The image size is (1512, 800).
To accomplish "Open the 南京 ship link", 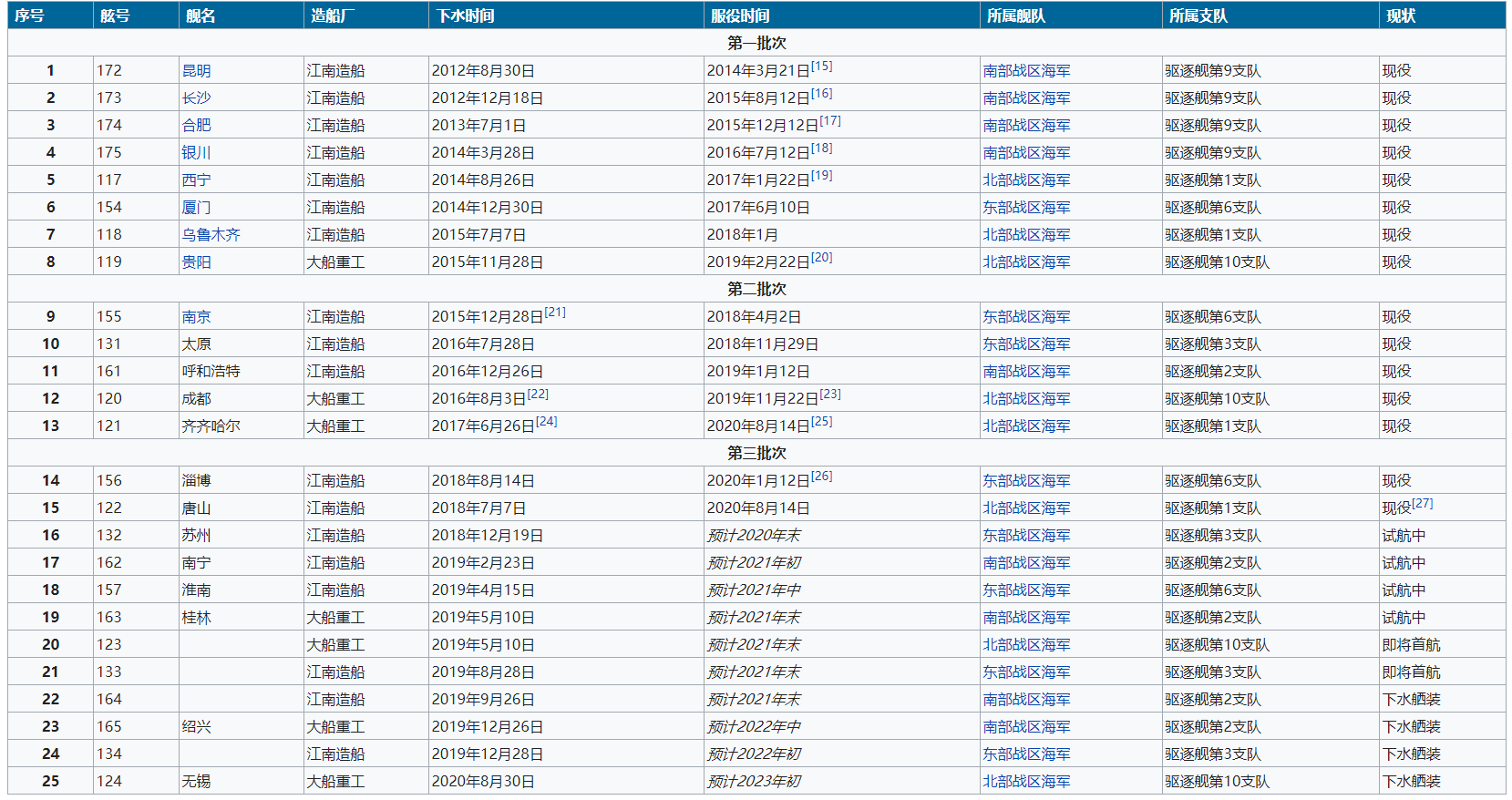I will [196, 317].
